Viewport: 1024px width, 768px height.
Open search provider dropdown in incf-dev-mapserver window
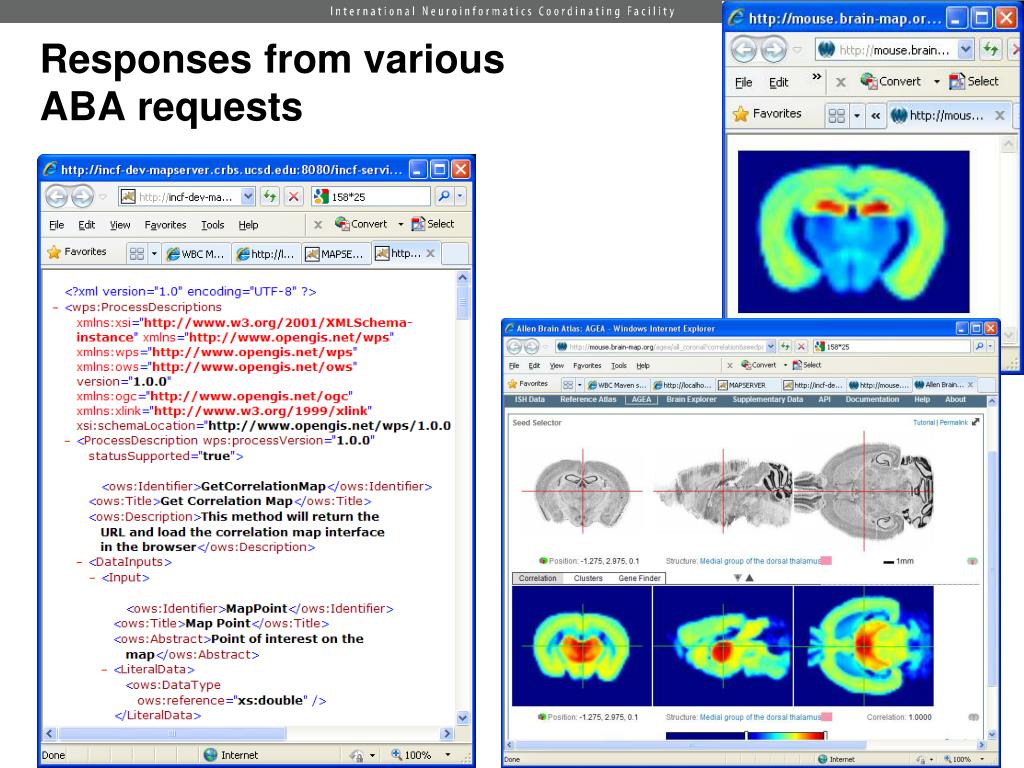click(460, 196)
